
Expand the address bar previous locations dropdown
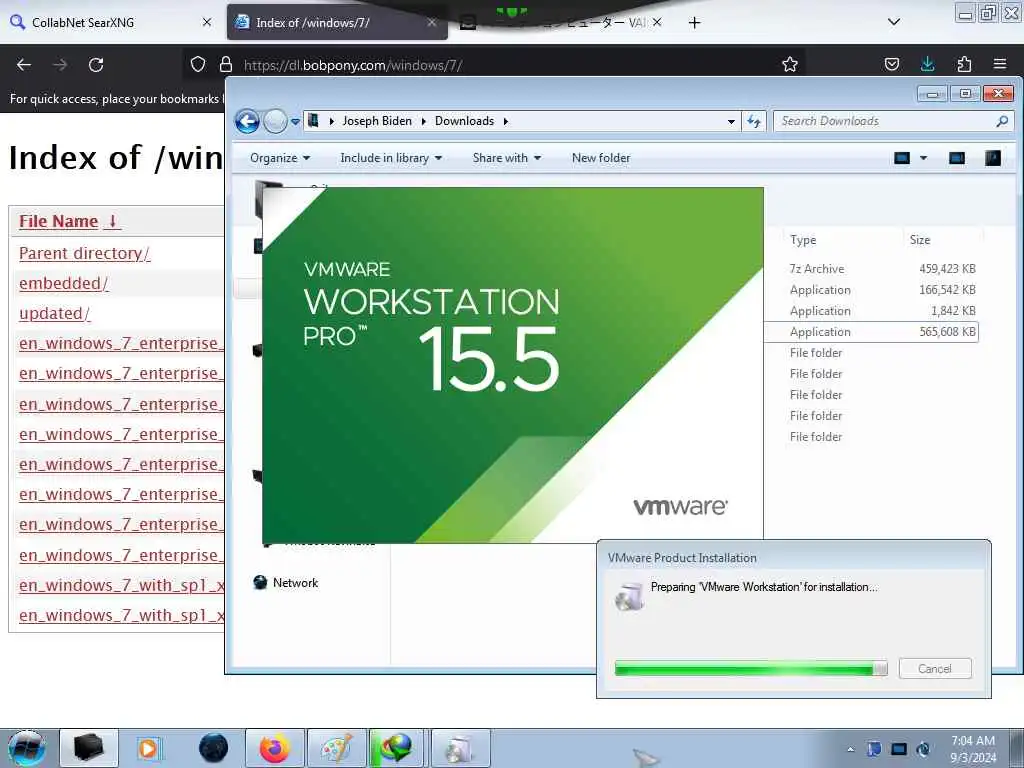coord(731,121)
